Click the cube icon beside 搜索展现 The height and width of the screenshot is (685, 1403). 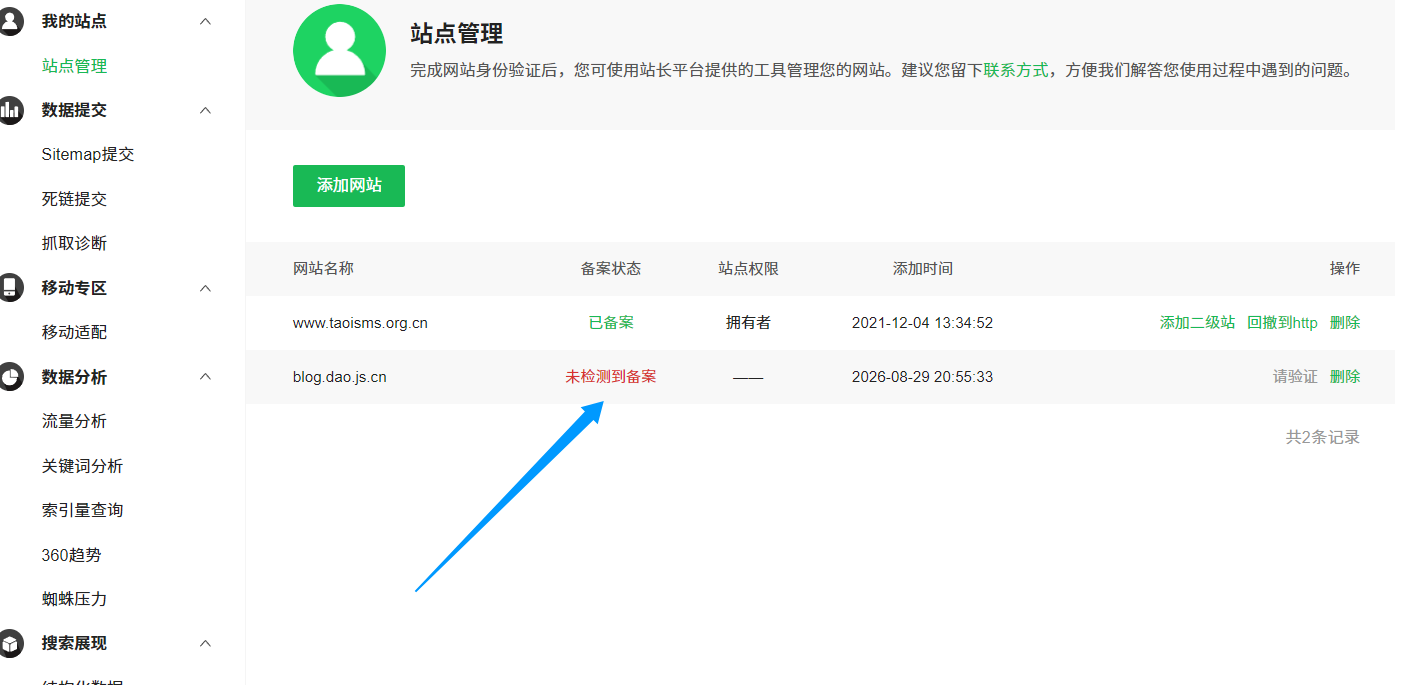pyautogui.click(x=9, y=643)
